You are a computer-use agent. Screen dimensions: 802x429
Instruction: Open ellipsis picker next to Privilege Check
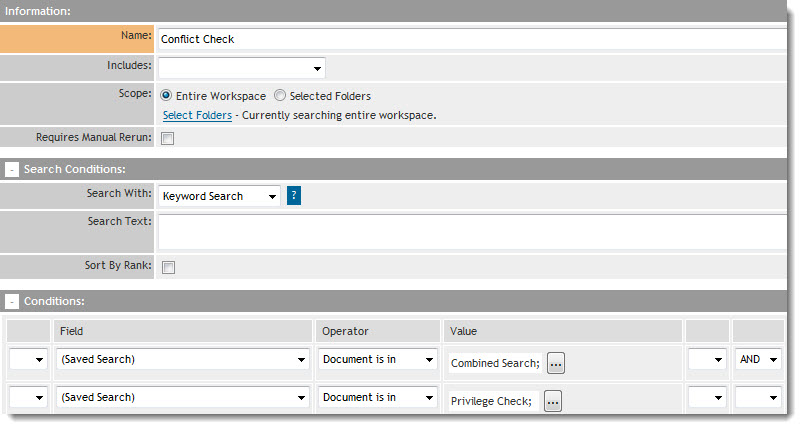tap(552, 402)
